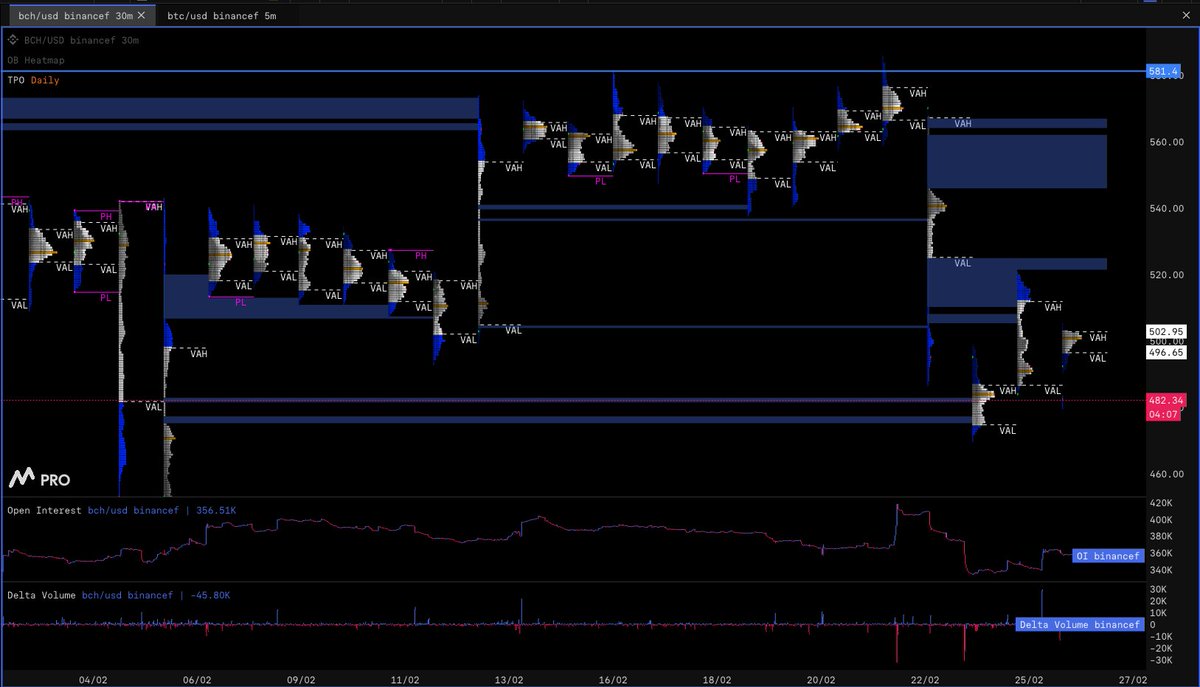Click the 496.65 price label

(1166, 352)
